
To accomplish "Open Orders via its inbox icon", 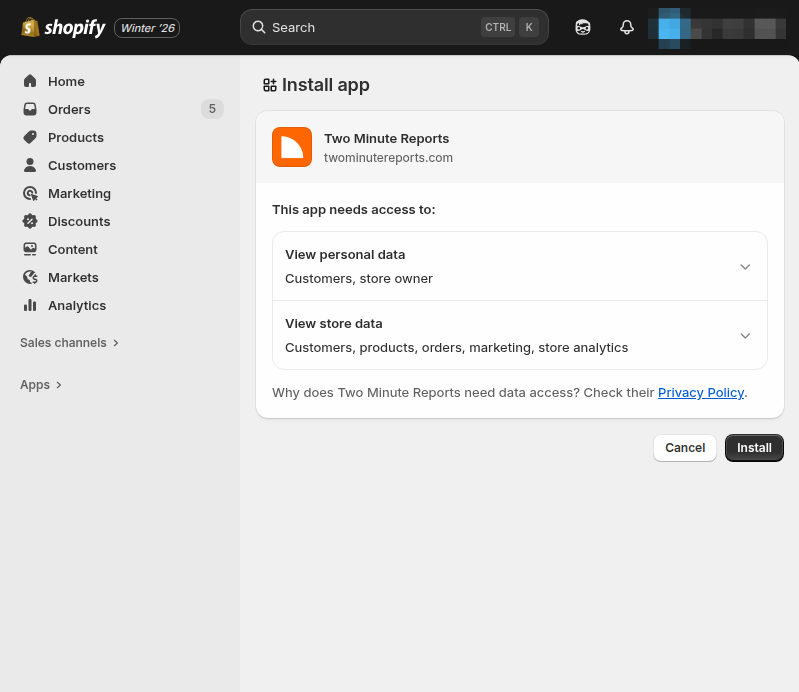I will (30, 109).
